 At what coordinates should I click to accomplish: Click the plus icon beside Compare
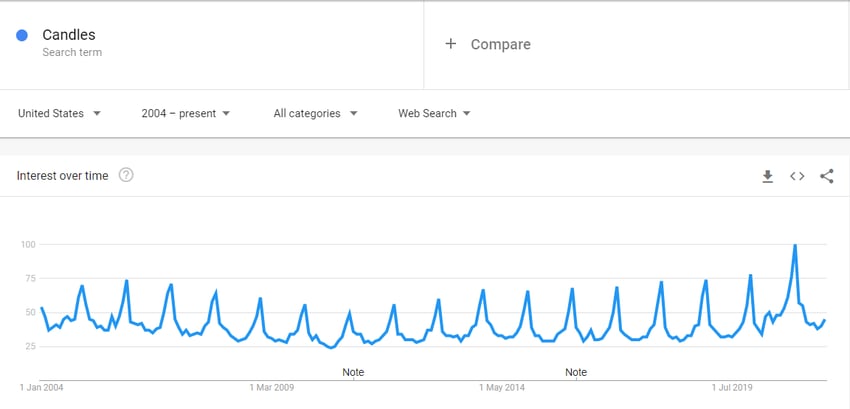450,44
